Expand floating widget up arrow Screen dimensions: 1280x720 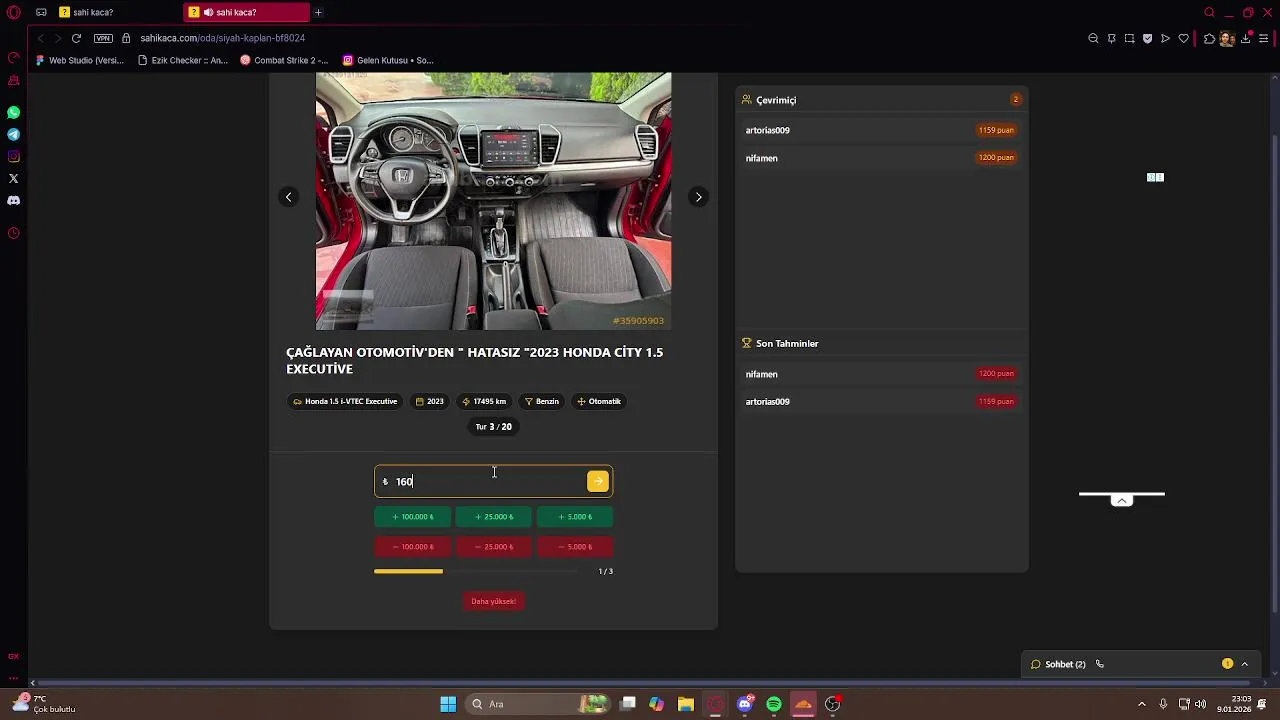click(1122, 500)
